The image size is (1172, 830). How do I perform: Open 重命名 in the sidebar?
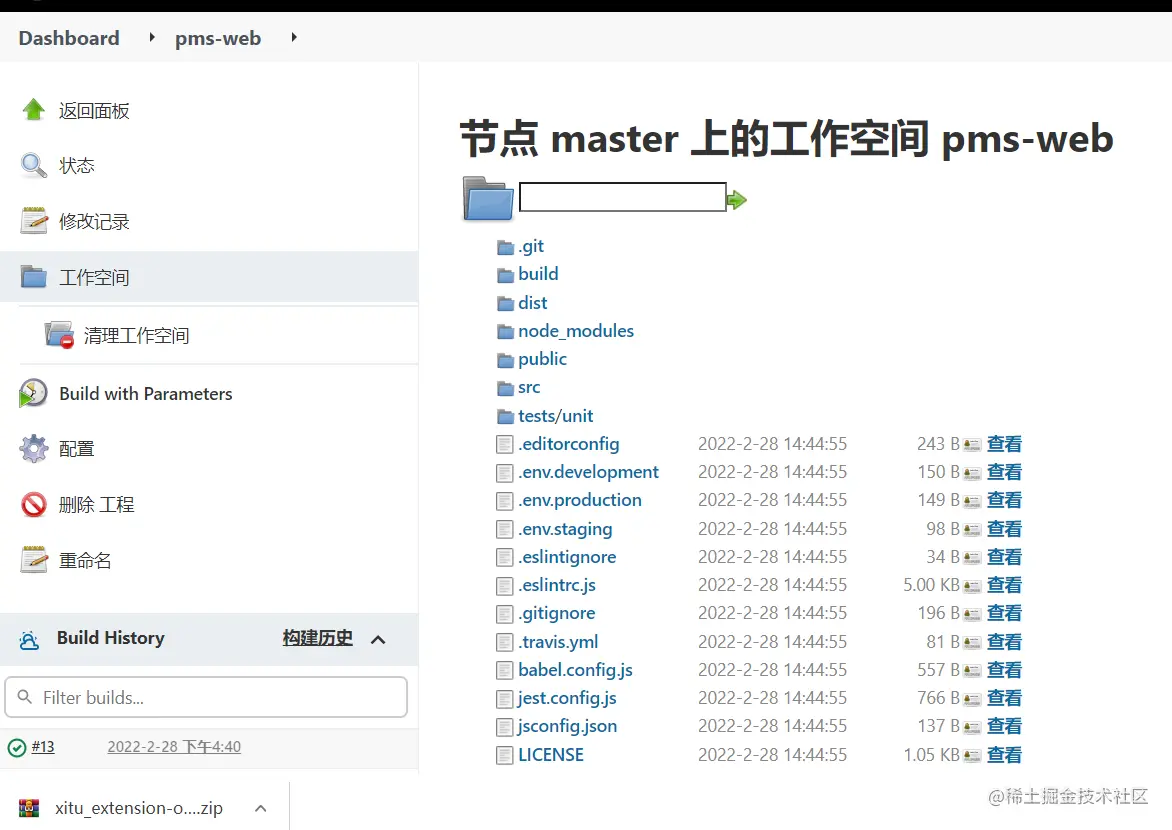coord(85,561)
